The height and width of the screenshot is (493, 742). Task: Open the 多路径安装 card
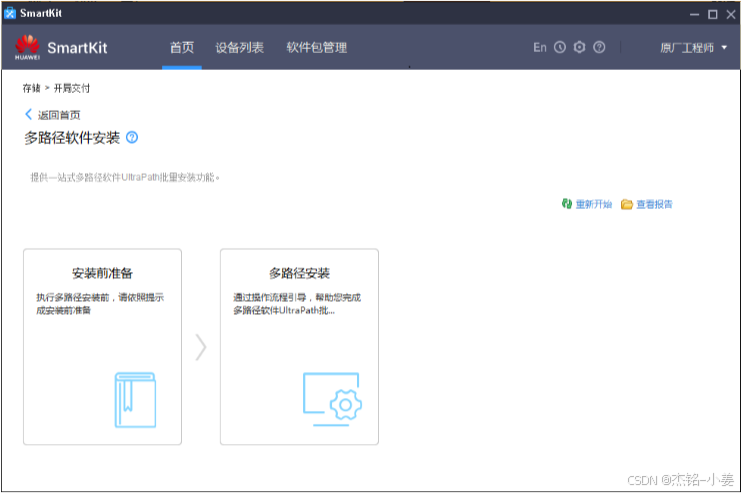coord(299,347)
